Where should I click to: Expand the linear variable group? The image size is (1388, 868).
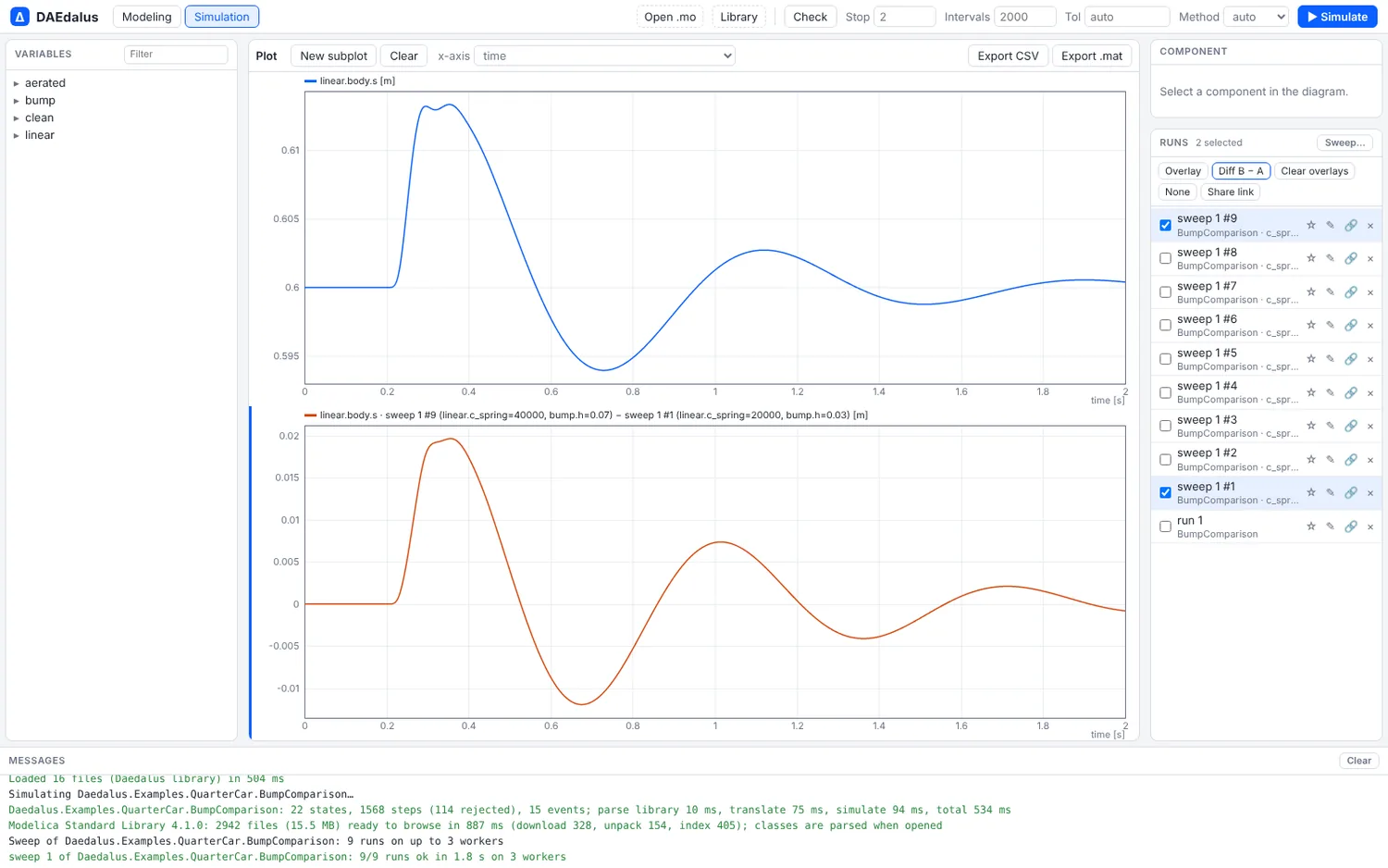point(17,135)
